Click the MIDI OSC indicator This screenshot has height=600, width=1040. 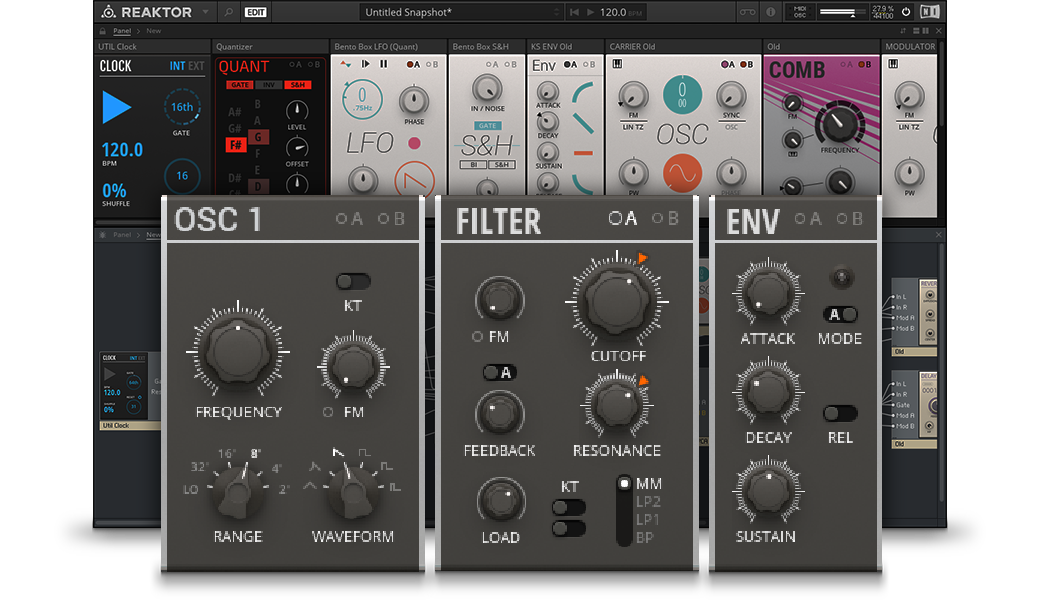click(x=800, y=12)
